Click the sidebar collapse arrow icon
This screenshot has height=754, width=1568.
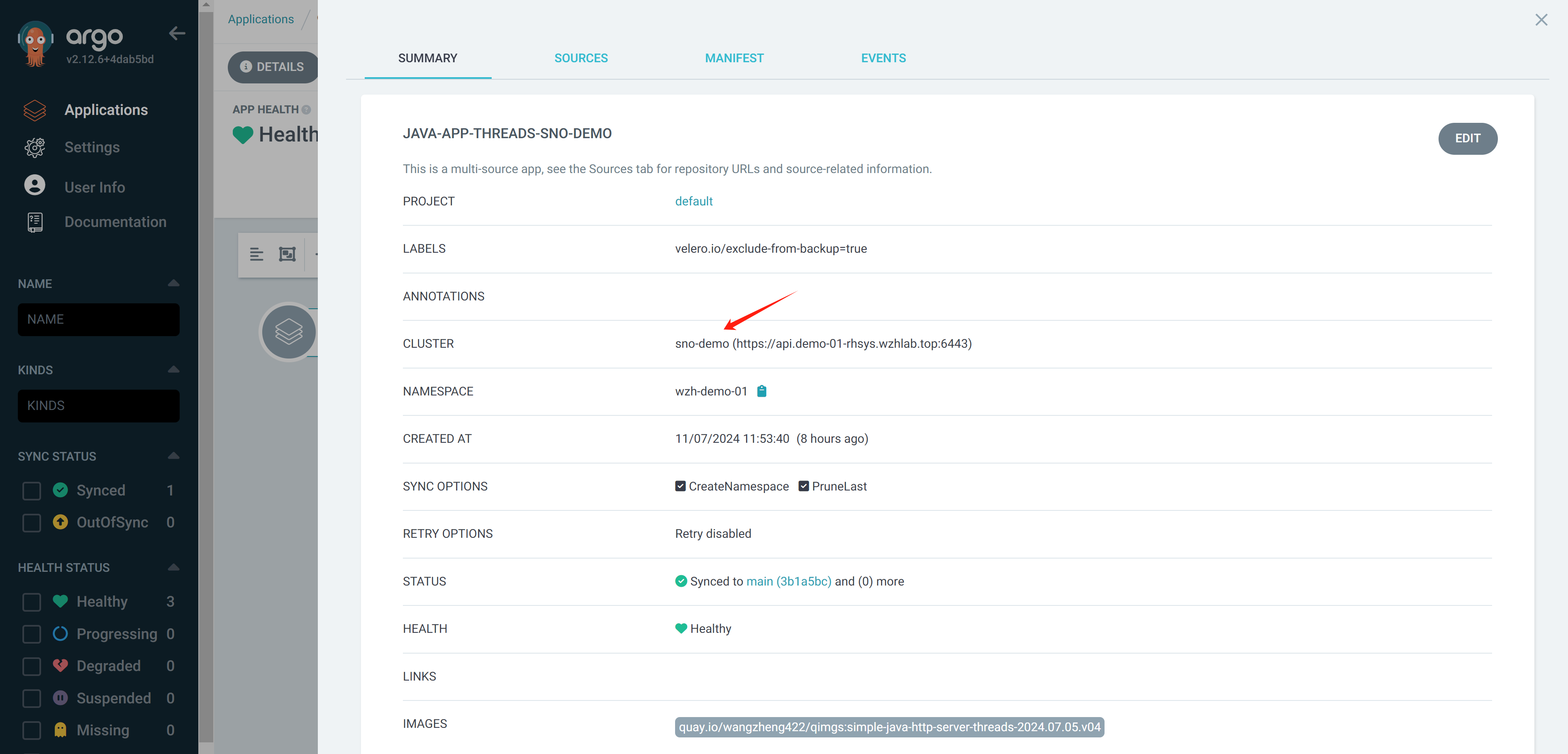coord(177,34)
